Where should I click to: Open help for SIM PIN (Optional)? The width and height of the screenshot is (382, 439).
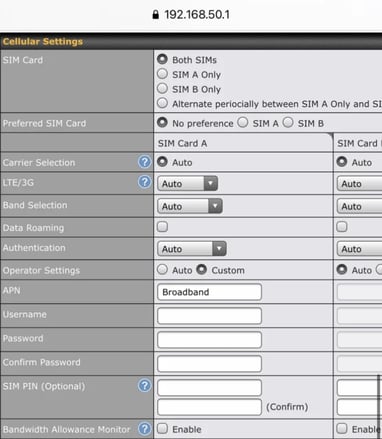[145, 386]
